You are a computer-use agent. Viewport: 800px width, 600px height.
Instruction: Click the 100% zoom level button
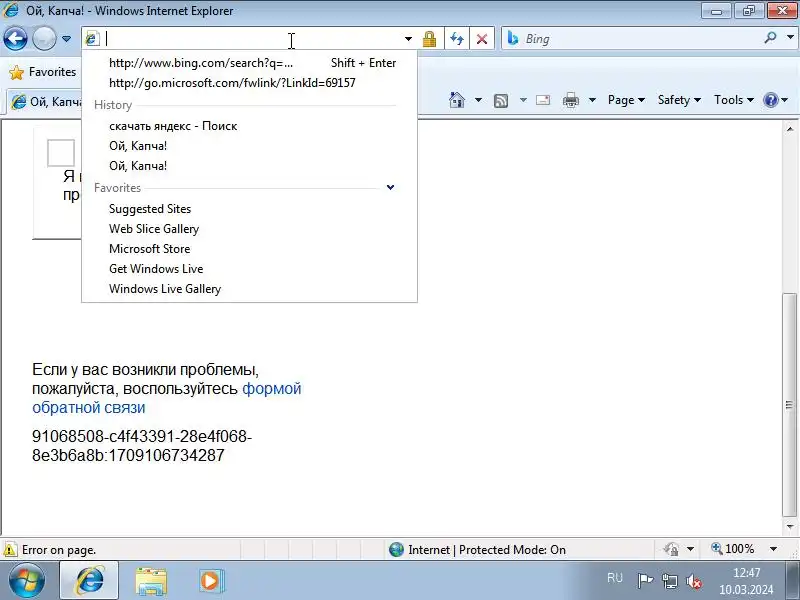(733, 549)
